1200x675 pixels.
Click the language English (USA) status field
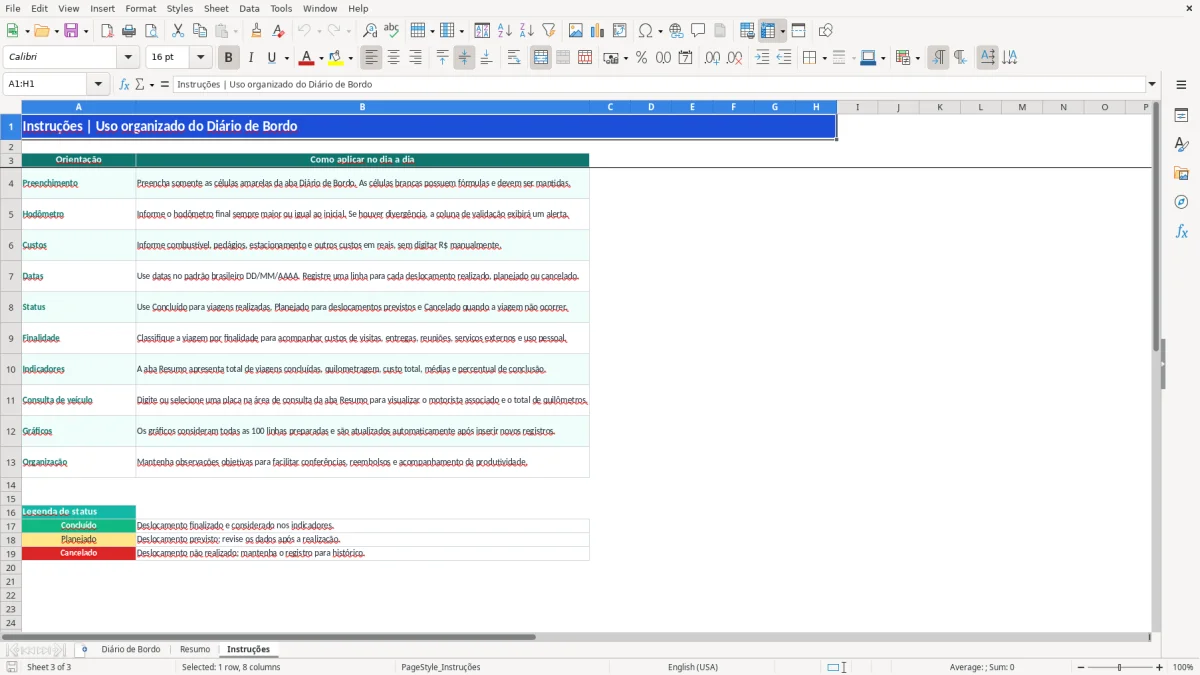tap(693, 667)
